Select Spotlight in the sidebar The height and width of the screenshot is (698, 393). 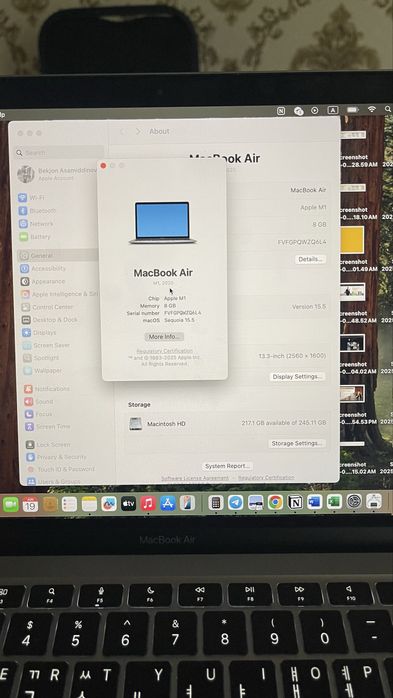click(x=41, y=358)
